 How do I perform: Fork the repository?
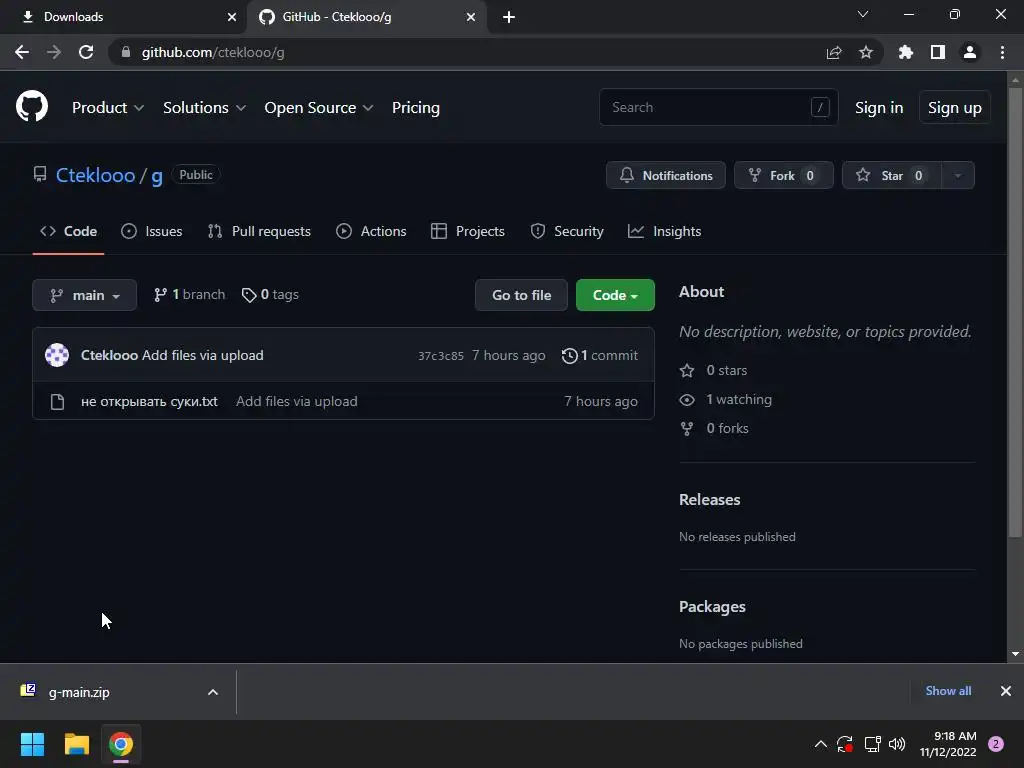(784, 175)
